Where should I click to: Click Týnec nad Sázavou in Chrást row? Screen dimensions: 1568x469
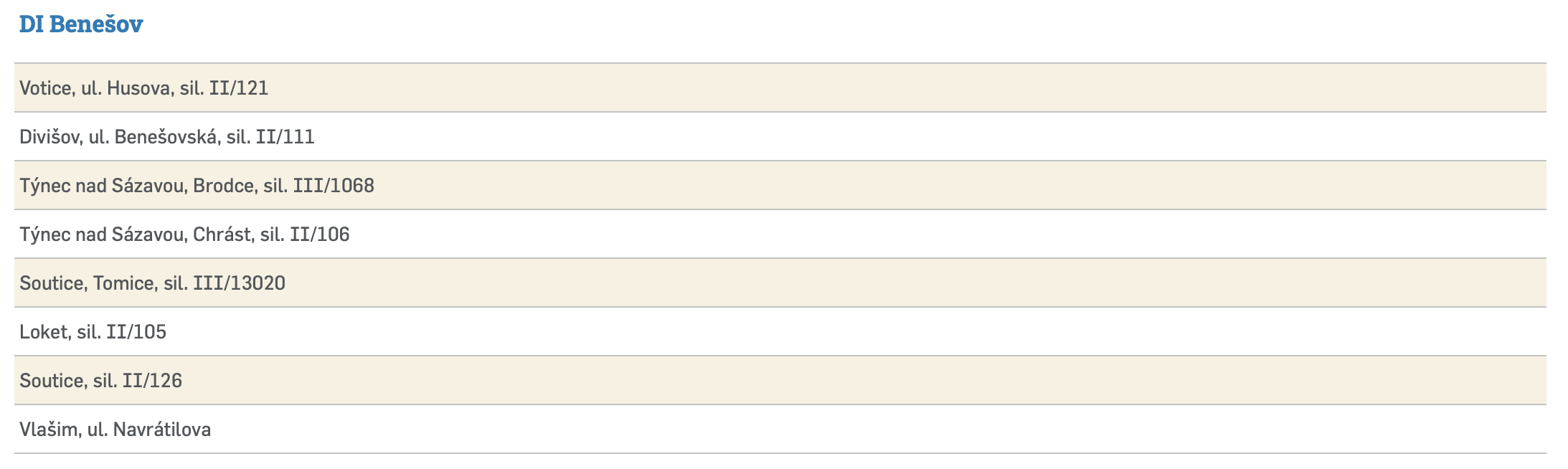103,234
